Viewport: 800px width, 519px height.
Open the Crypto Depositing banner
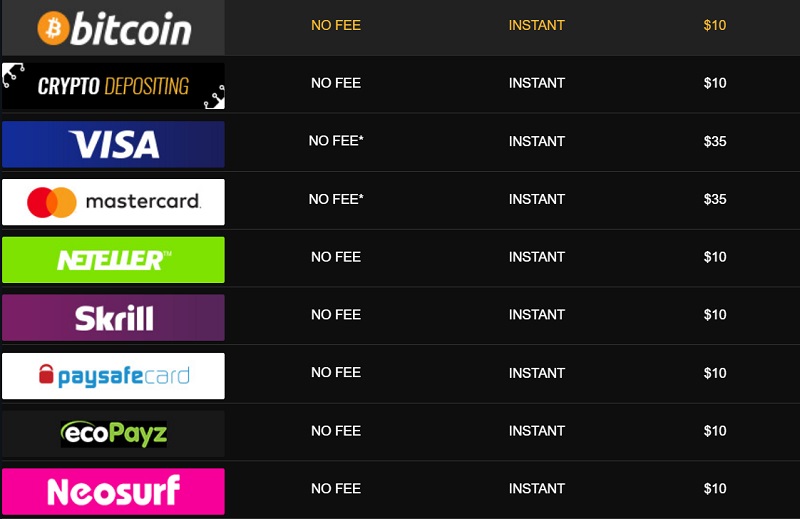click(113, 86)
